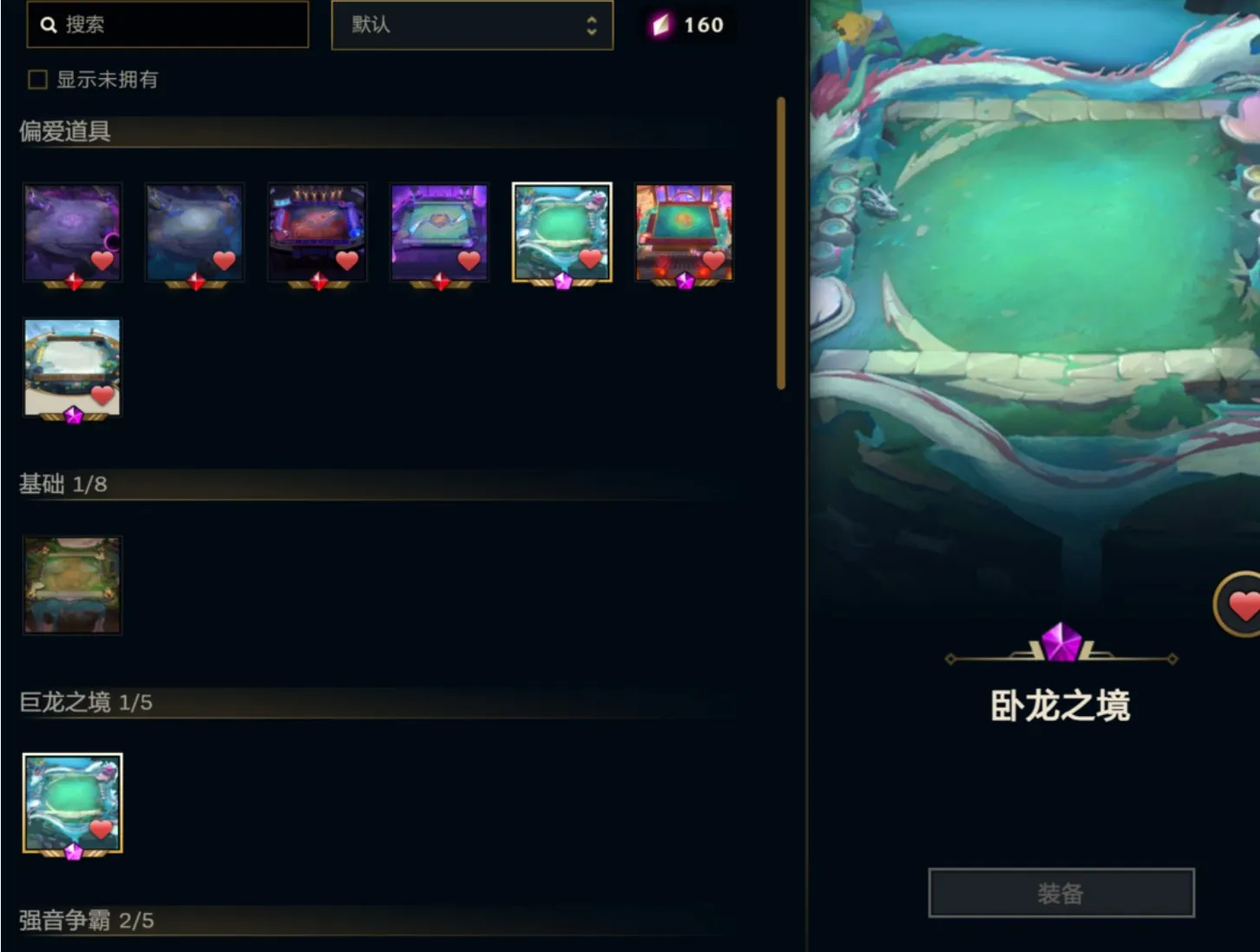Unfavorite the first purple arena's heart

tap(102, 260)
